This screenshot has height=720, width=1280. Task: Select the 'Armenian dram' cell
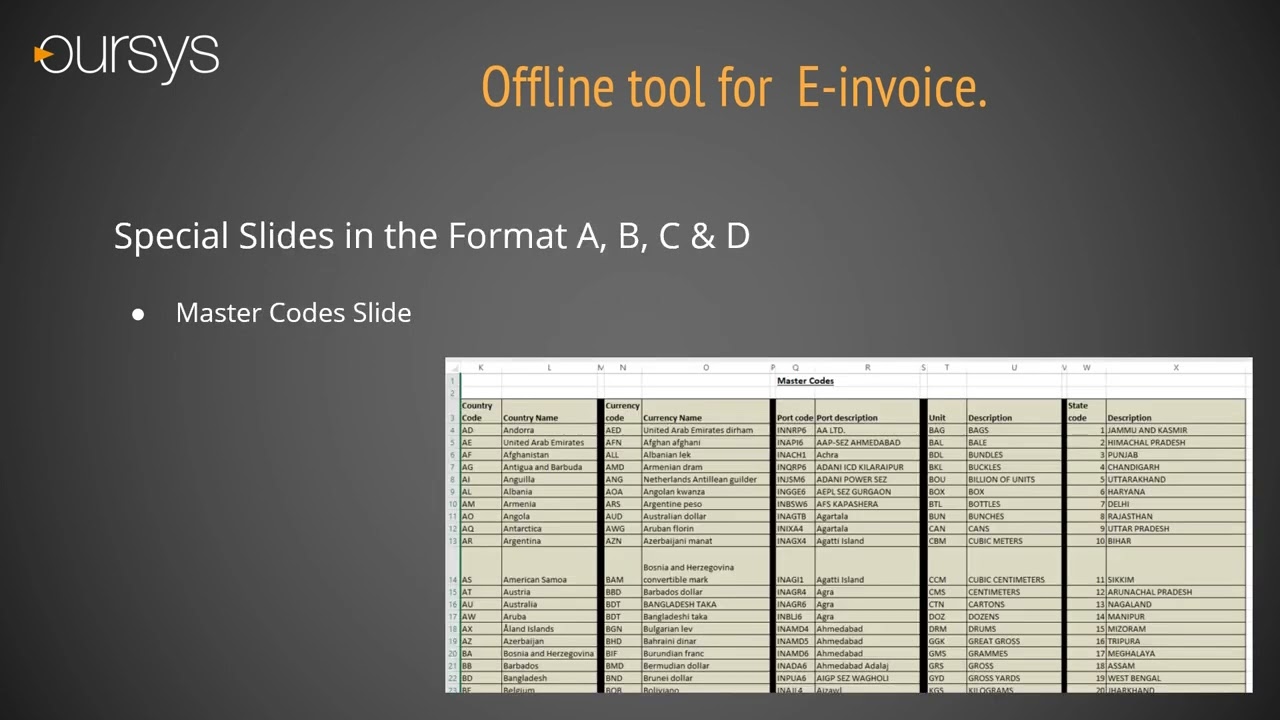coord(706,467)
